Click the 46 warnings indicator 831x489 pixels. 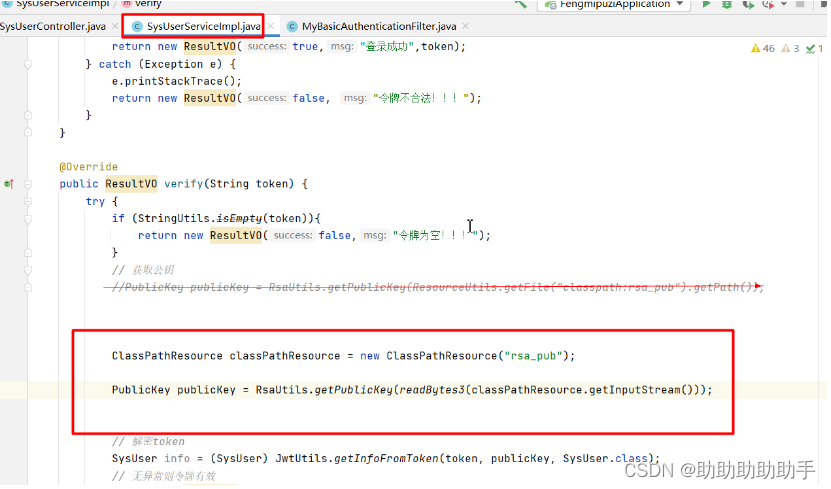(x=763, y=49)
